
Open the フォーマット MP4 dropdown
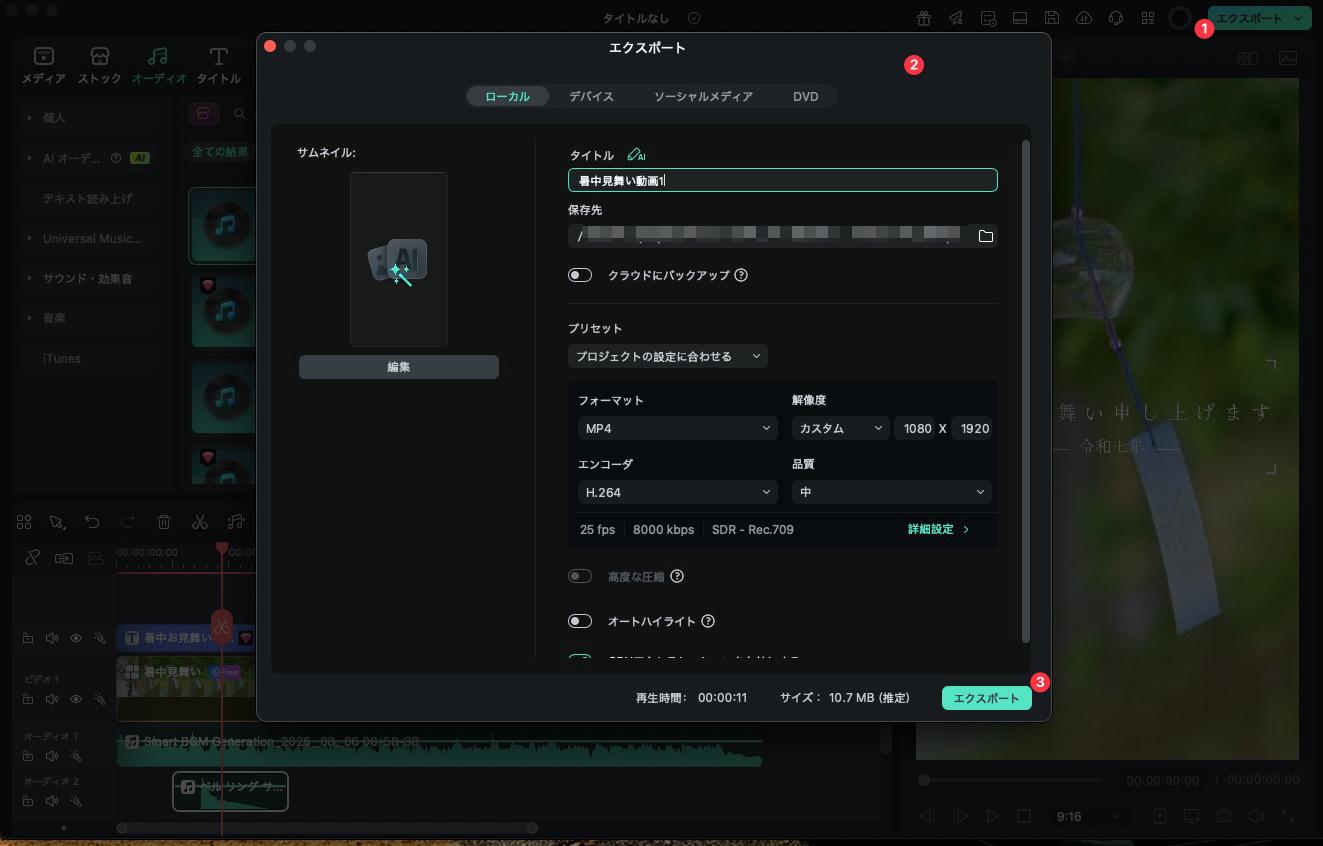(x=677, y=428)
